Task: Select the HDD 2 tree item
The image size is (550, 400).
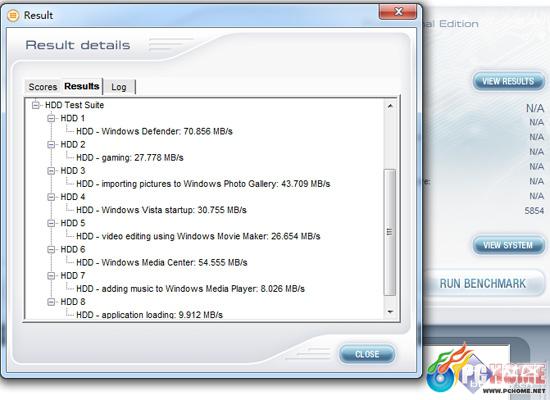Action: pos(73,145)
